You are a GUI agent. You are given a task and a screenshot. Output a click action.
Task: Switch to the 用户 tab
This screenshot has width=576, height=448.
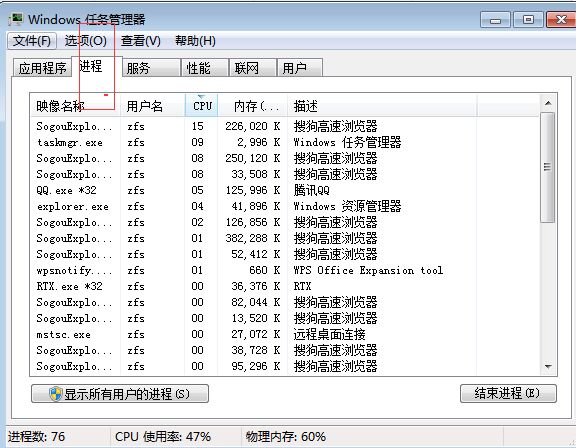pyautogui.click(x=300, y=68)
